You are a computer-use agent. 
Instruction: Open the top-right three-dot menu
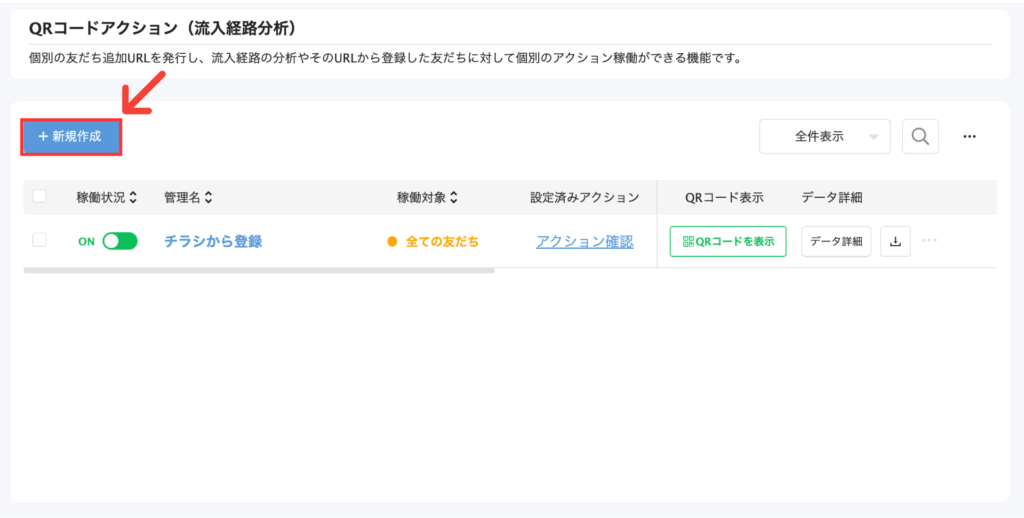click(969, 137)
